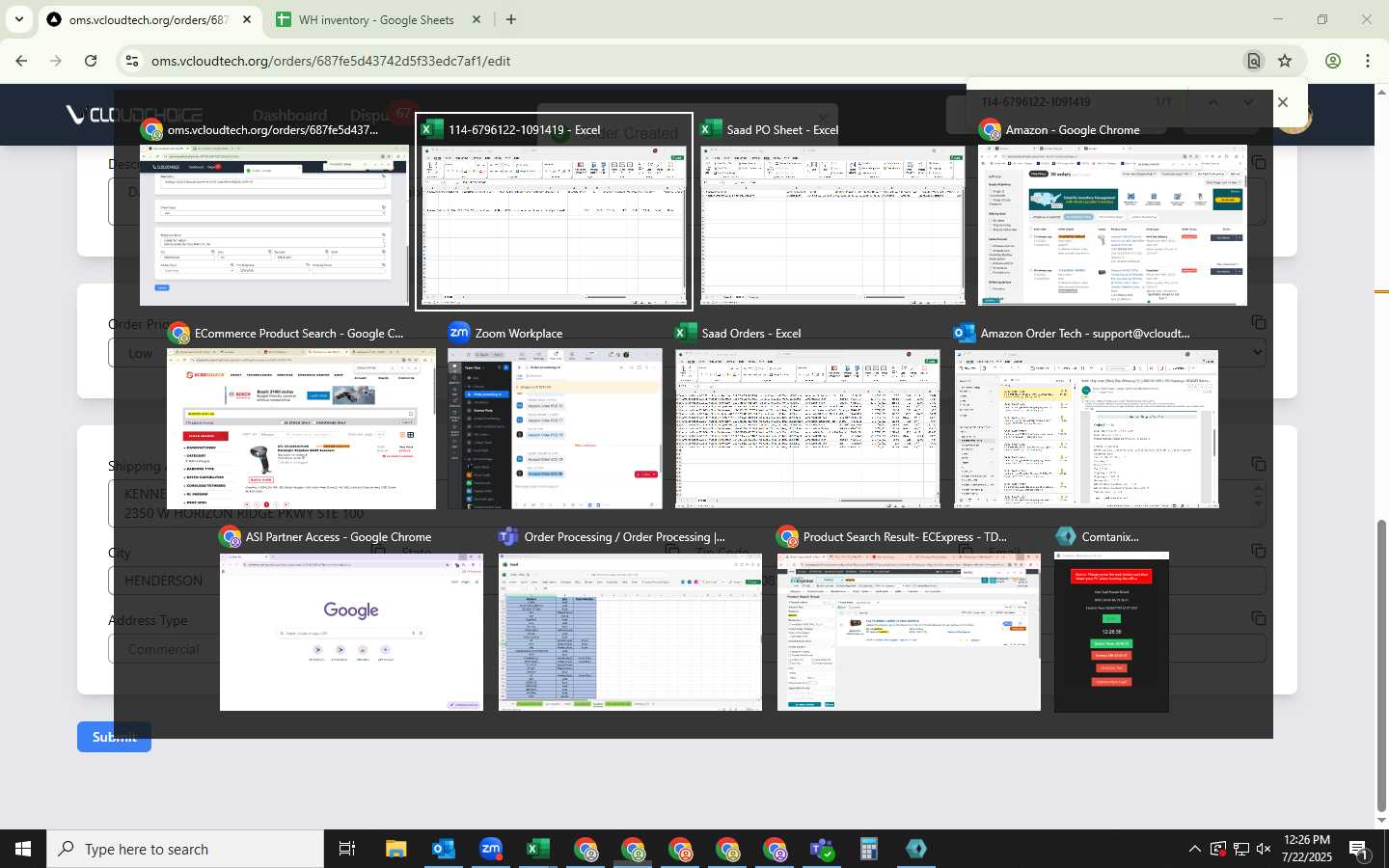Switch to the Comtanix window thumbnail

pyautogui.click(x=1111, y=621)
